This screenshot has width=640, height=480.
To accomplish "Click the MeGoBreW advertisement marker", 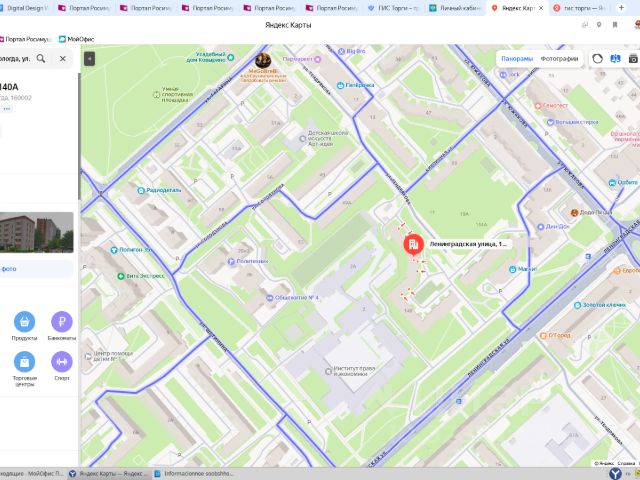I will 263,60.
